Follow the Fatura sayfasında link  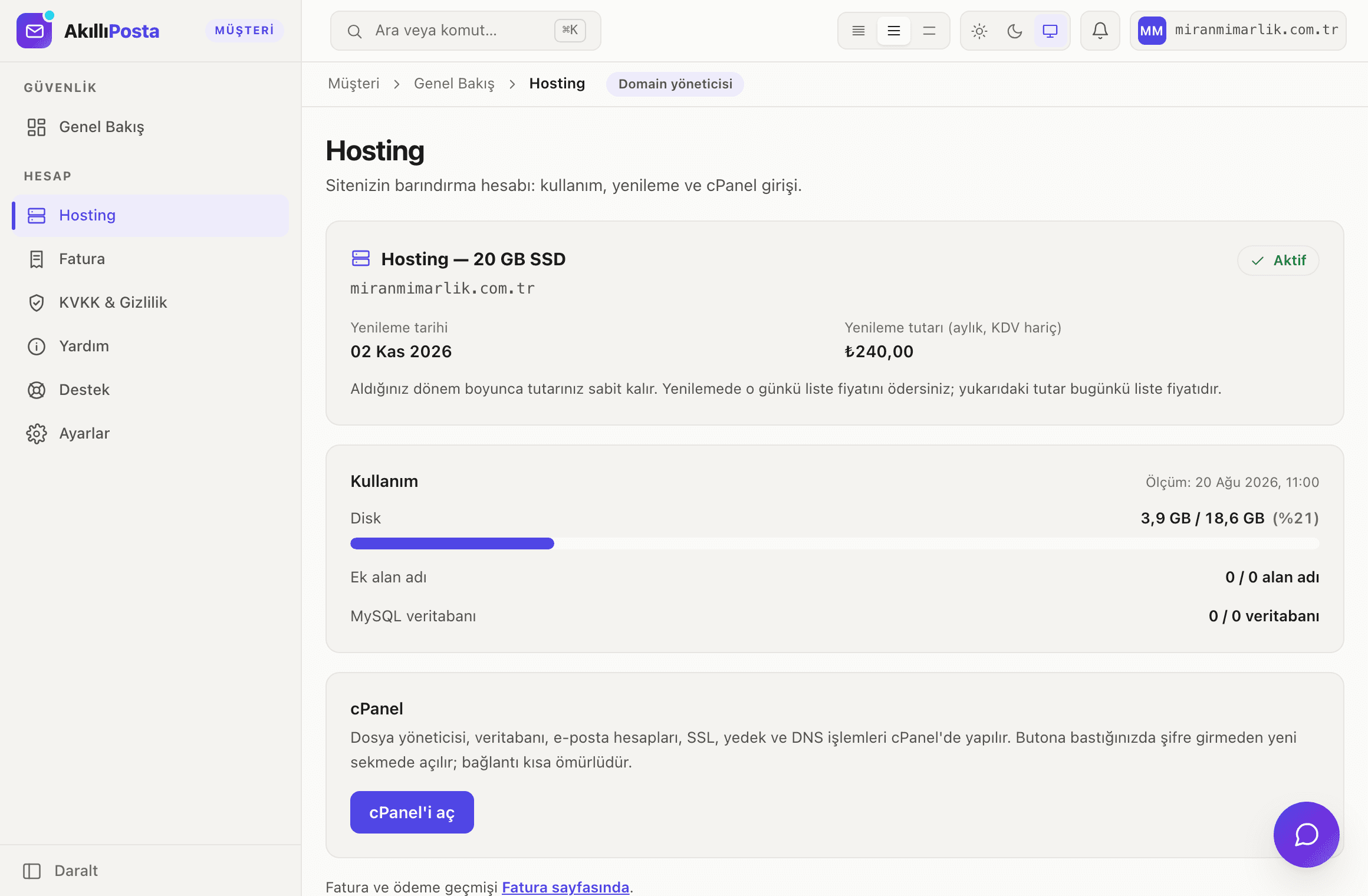[565, 887]
